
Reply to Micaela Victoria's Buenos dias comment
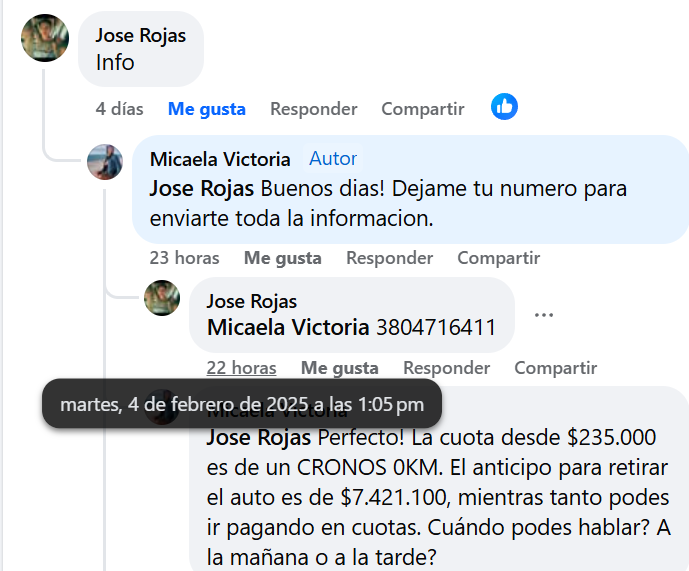(389, 258)
